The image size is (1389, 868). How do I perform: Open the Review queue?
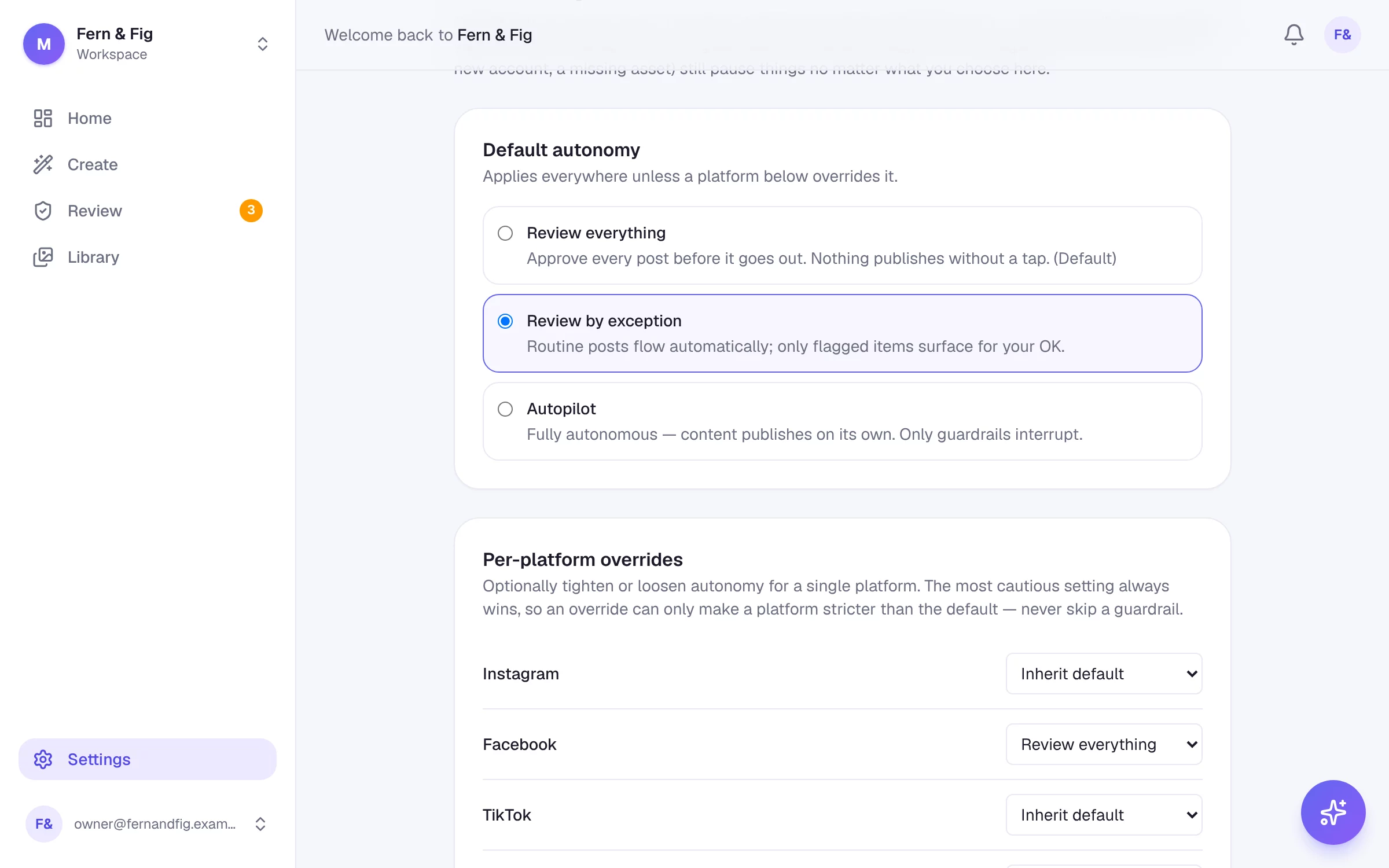point(148,211)
